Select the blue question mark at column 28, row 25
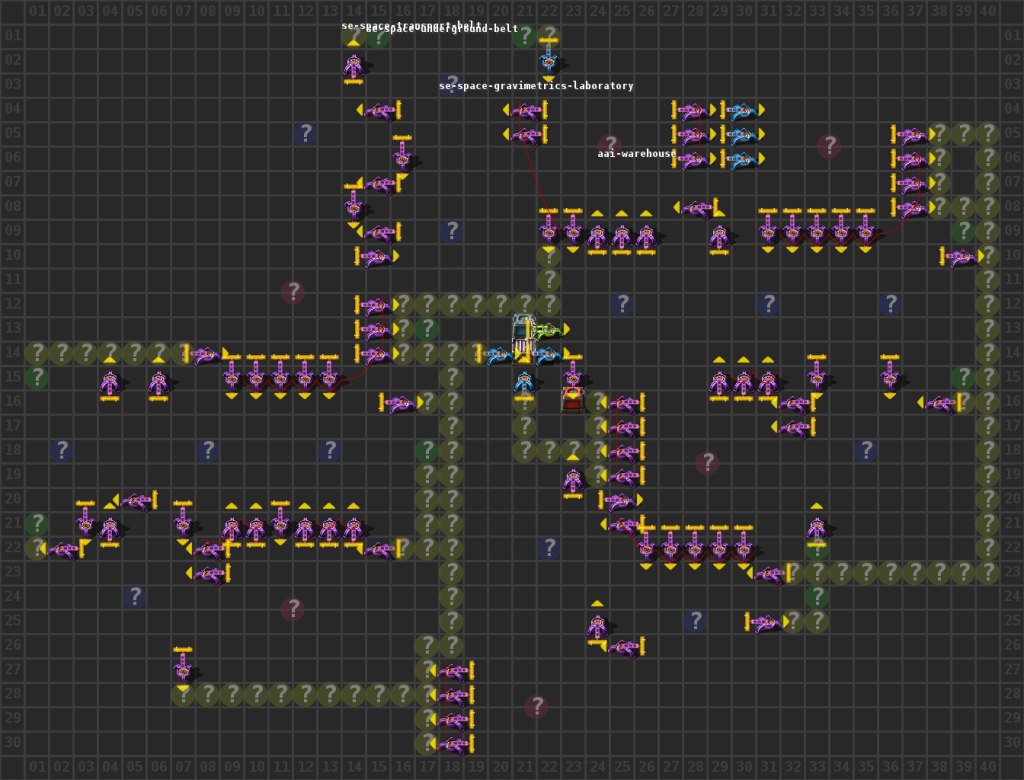1024x780 pixels. (695, 621)
